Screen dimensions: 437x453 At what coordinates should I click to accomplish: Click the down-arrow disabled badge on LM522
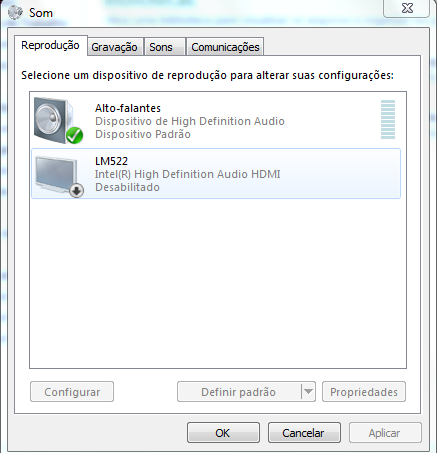pyautogui.click(x=77, y=191)
